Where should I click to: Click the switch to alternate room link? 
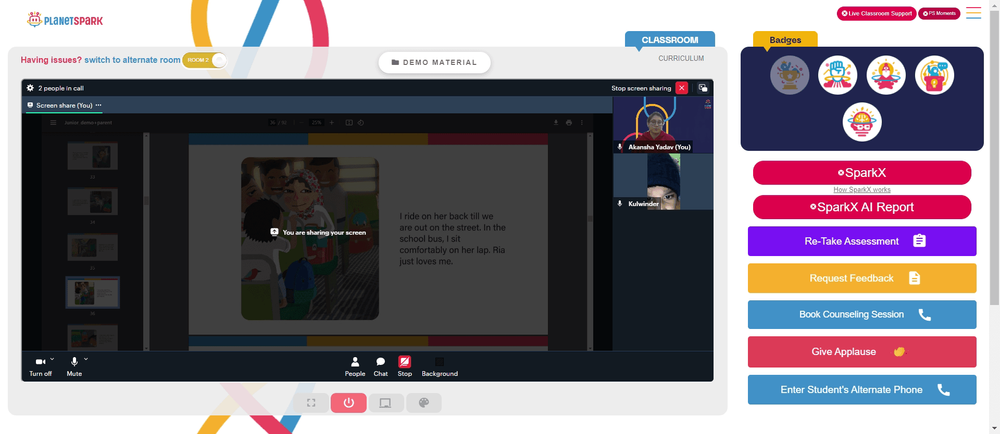coord(132,60)
